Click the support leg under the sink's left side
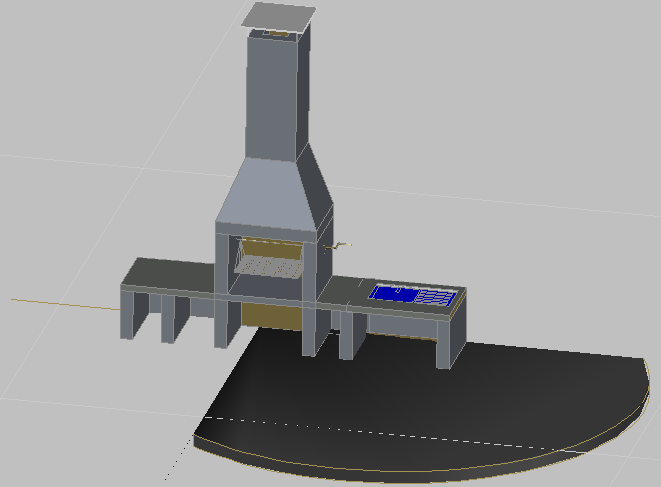Image resolution: width=661 pixels, height=487 pixels. coord(346,335)
